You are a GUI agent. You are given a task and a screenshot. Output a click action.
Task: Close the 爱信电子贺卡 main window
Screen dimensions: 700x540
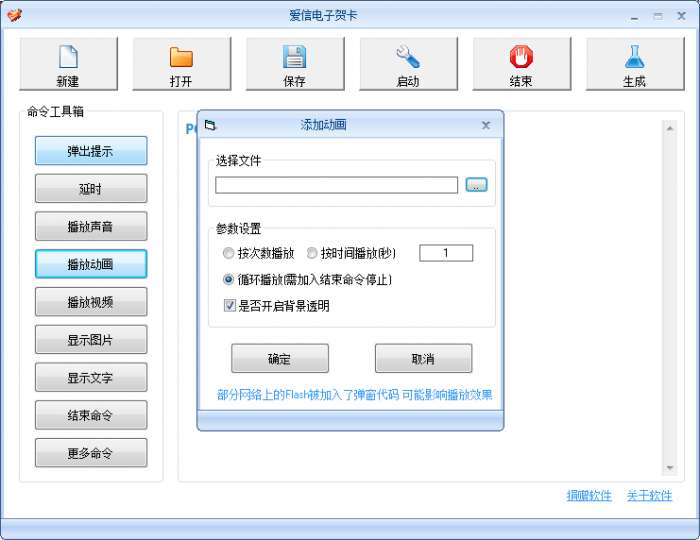point(681,16)
